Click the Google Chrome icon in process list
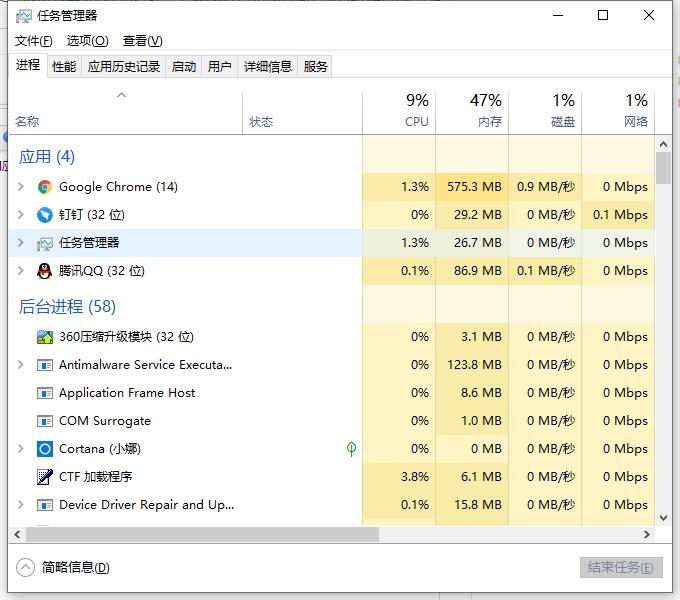 [44, 187]
